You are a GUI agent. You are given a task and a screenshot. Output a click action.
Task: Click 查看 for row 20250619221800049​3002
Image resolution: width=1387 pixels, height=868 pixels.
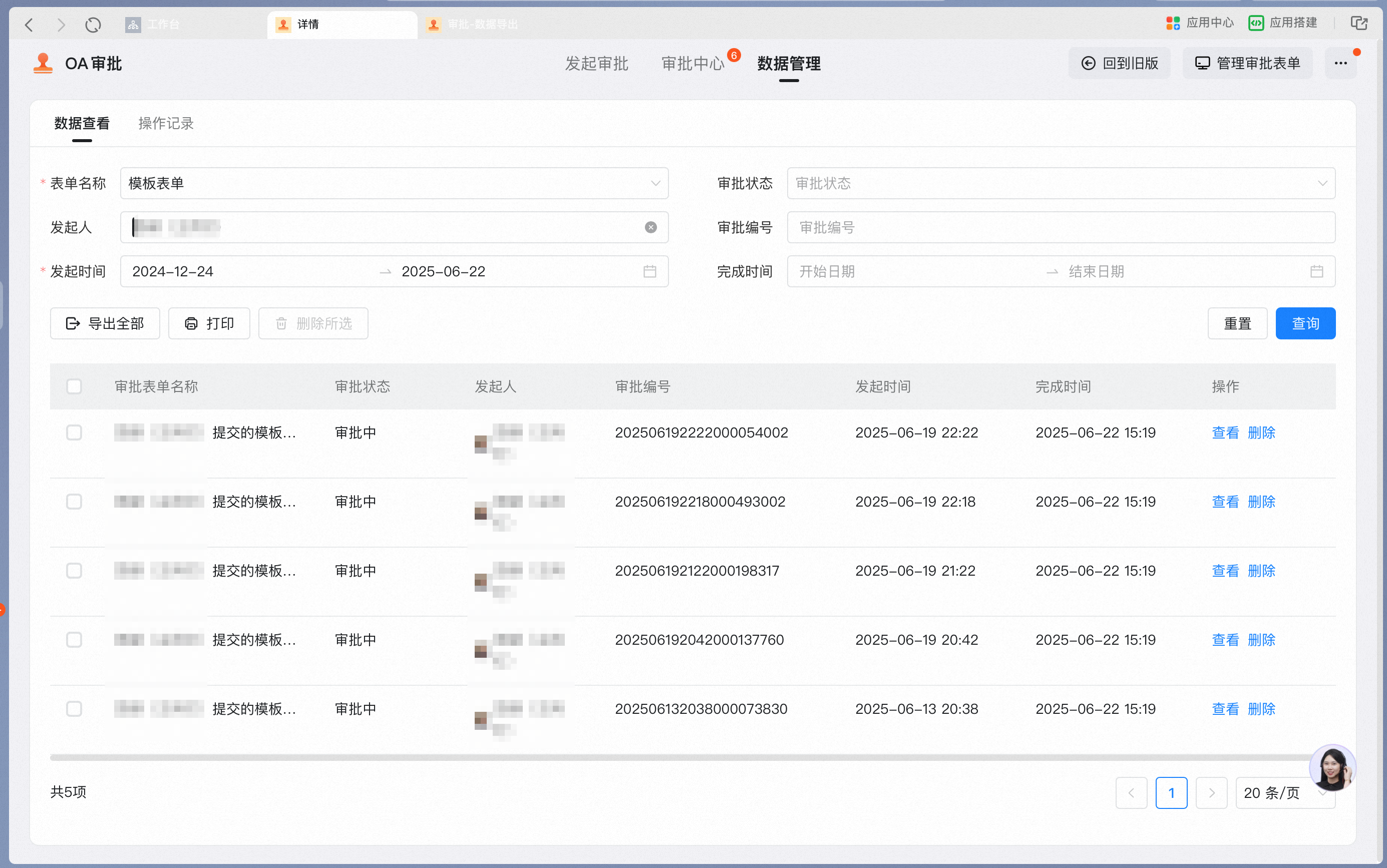pyautogui.click(x=1225, y=502)
